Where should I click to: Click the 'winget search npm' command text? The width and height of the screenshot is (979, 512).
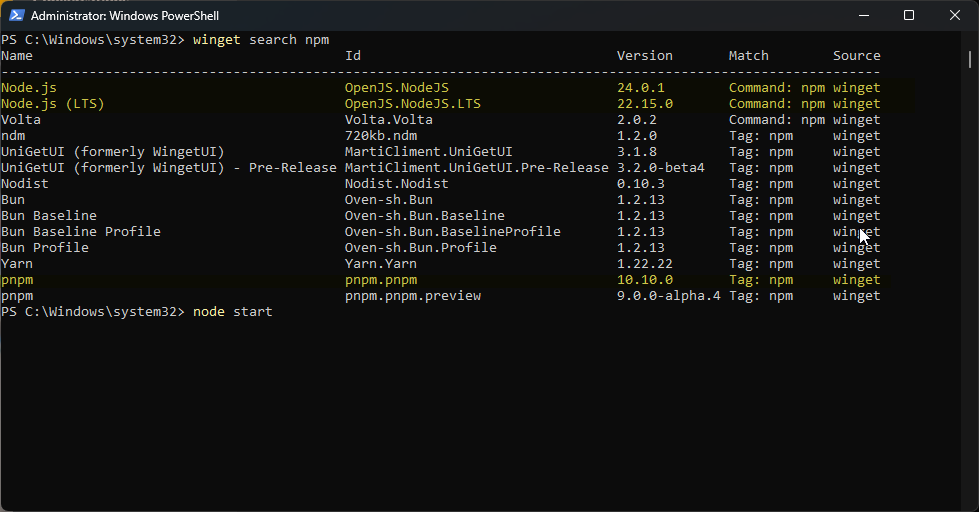tap(261, 40)
